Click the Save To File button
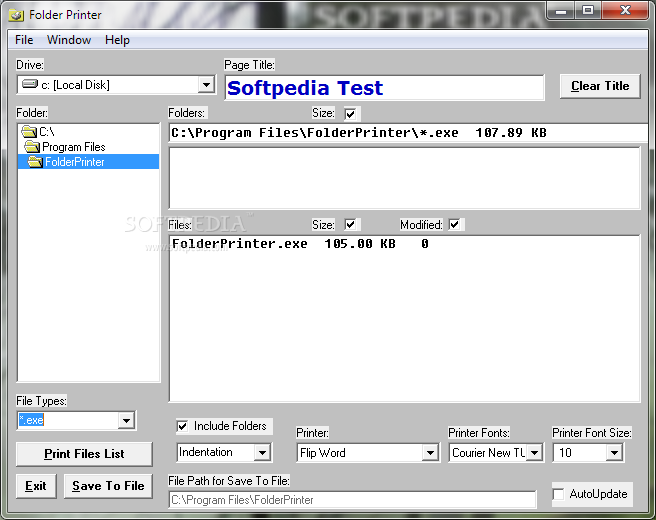The width and height of the screenshot is (656, 520). coord(108,486)
